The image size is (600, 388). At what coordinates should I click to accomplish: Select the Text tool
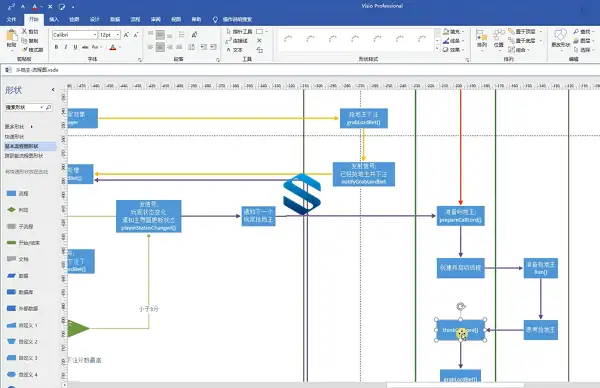[235, 50]
